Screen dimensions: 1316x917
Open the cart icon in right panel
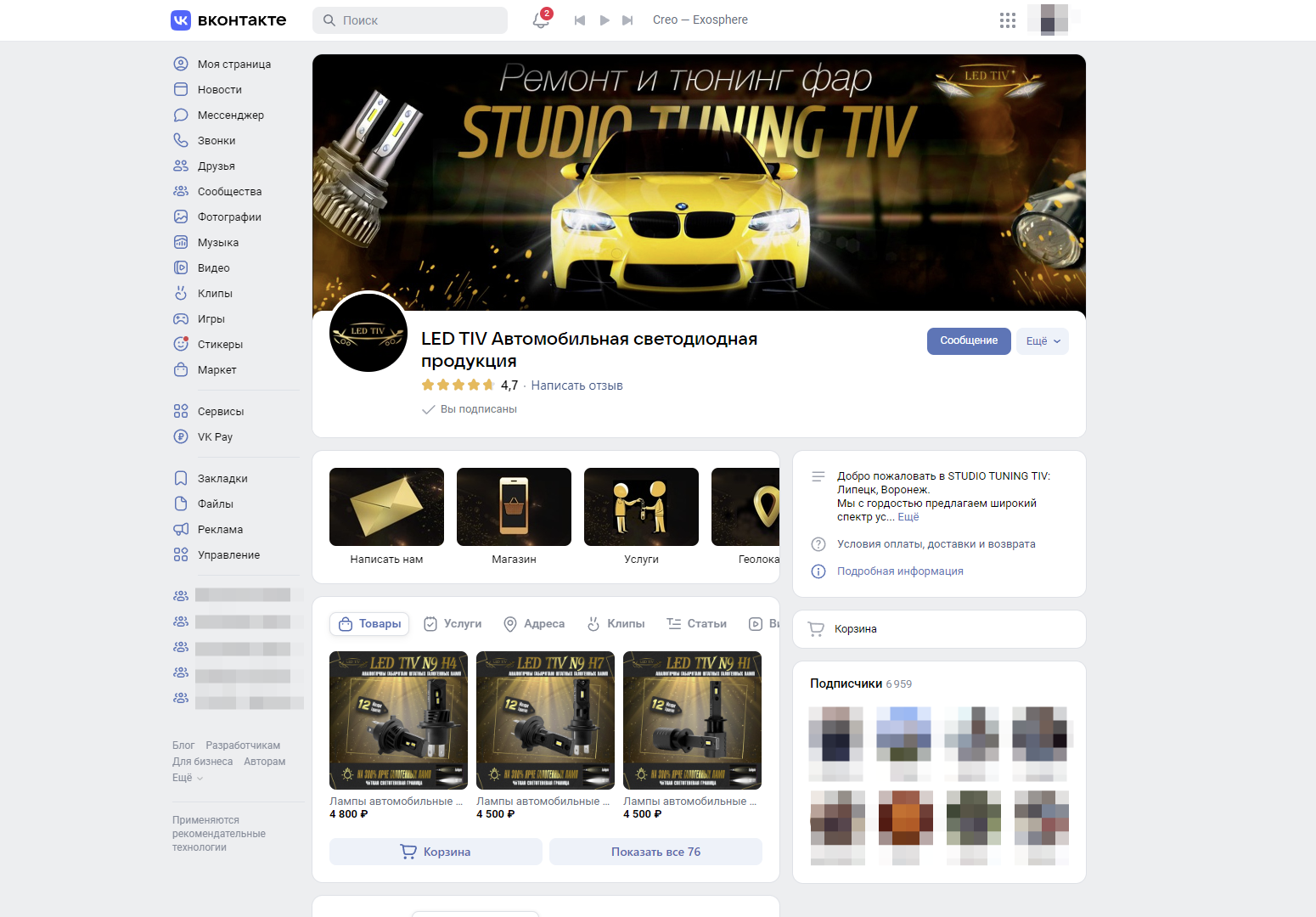coord(817,629)
